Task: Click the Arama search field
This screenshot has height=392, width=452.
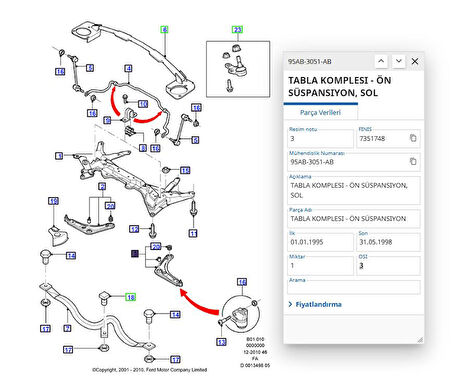Action: [x=354, y=287]
